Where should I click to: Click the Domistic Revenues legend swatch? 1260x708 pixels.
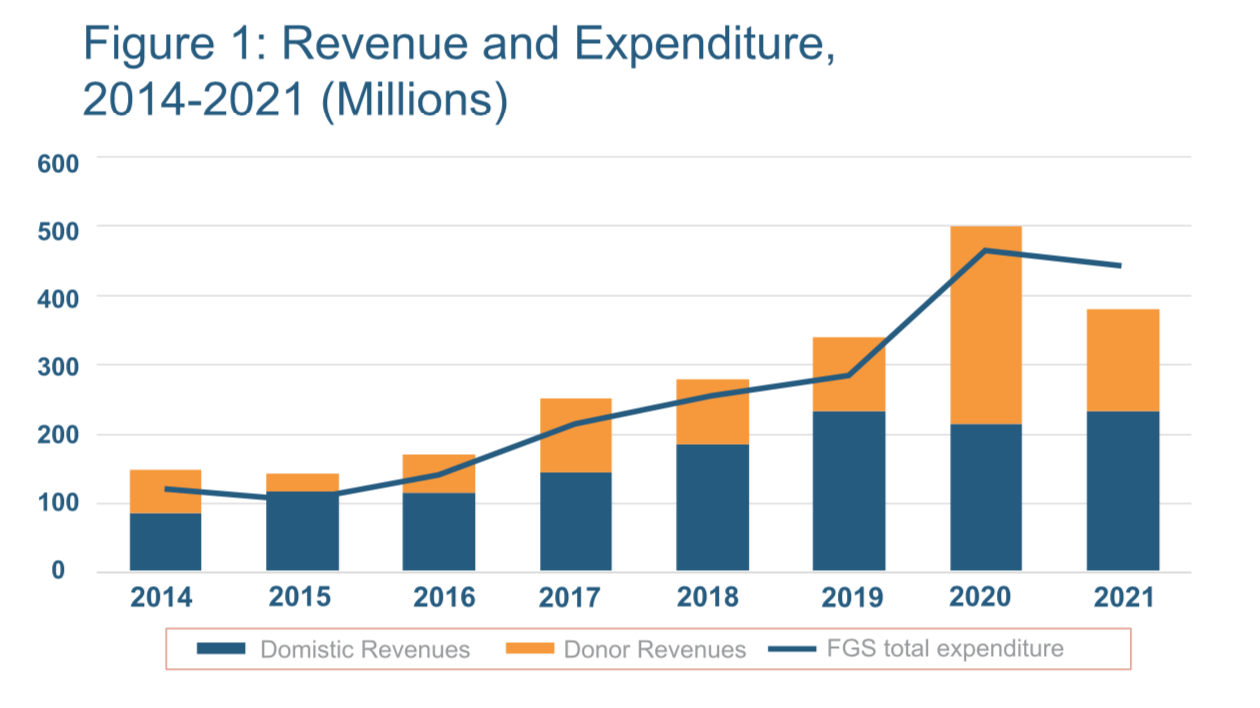221,649
